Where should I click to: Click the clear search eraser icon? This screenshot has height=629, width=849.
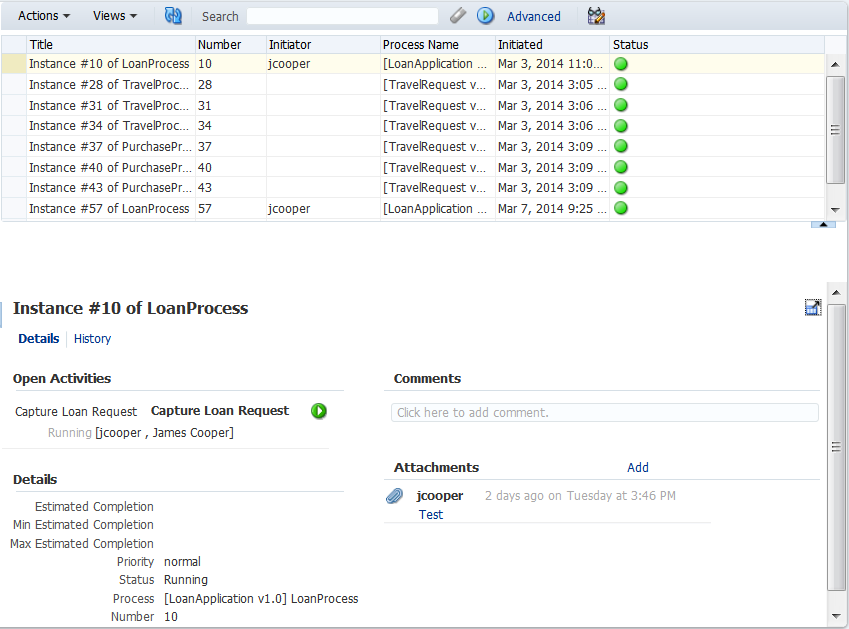tap(458, 16)
